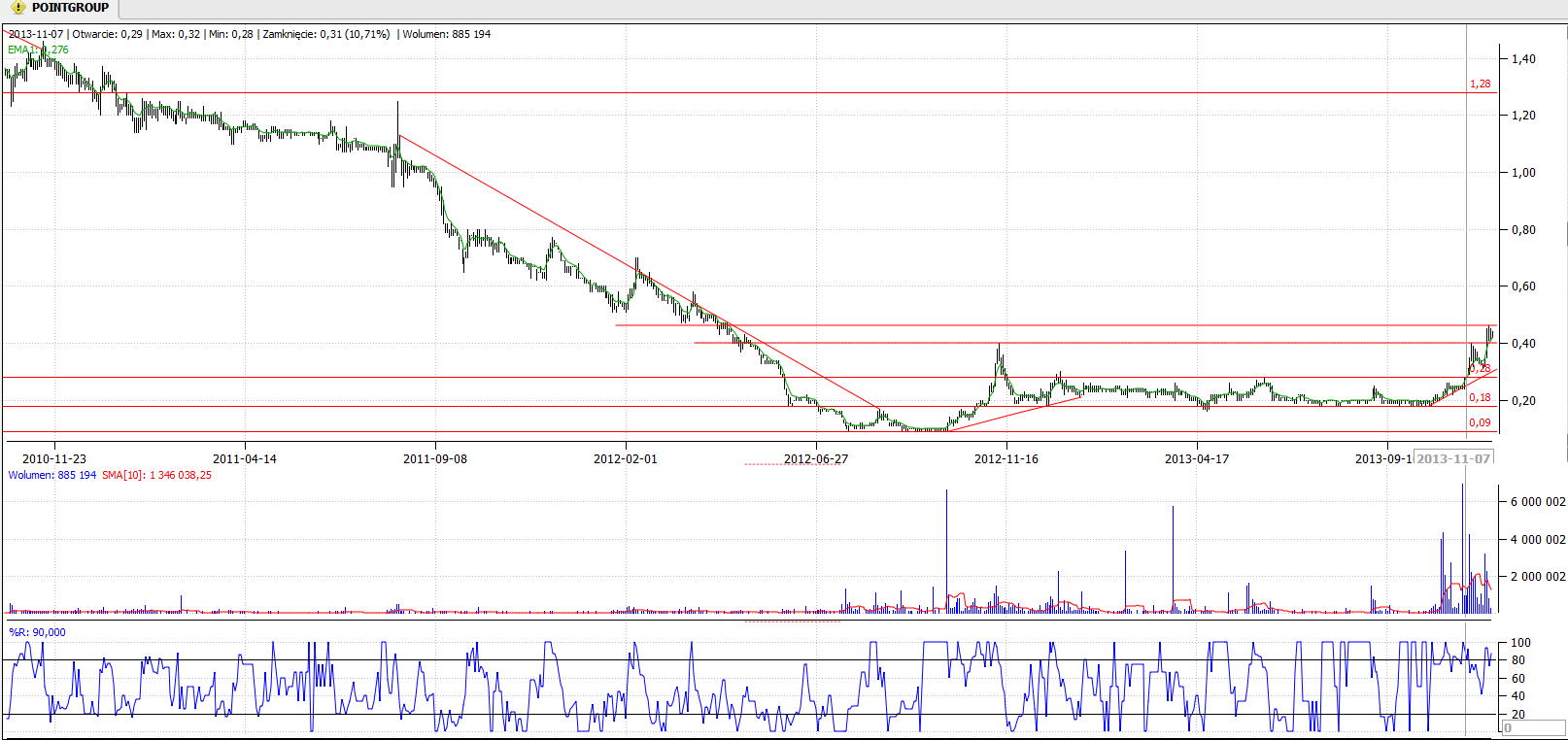
Task: Click the 2012-02-01 date axis label
Action: (625, 458)
